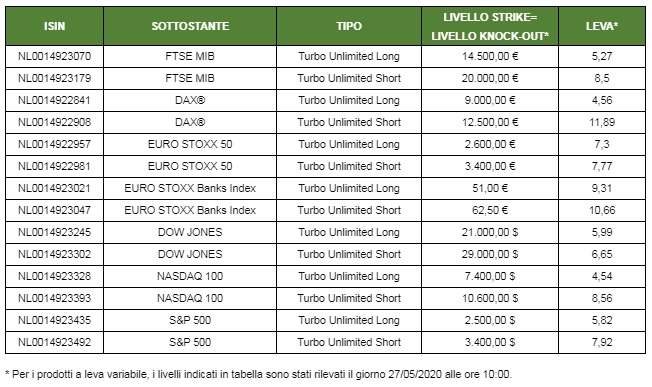
Task: Select the 2.600,00 € strike level cell
Action: 490,144
